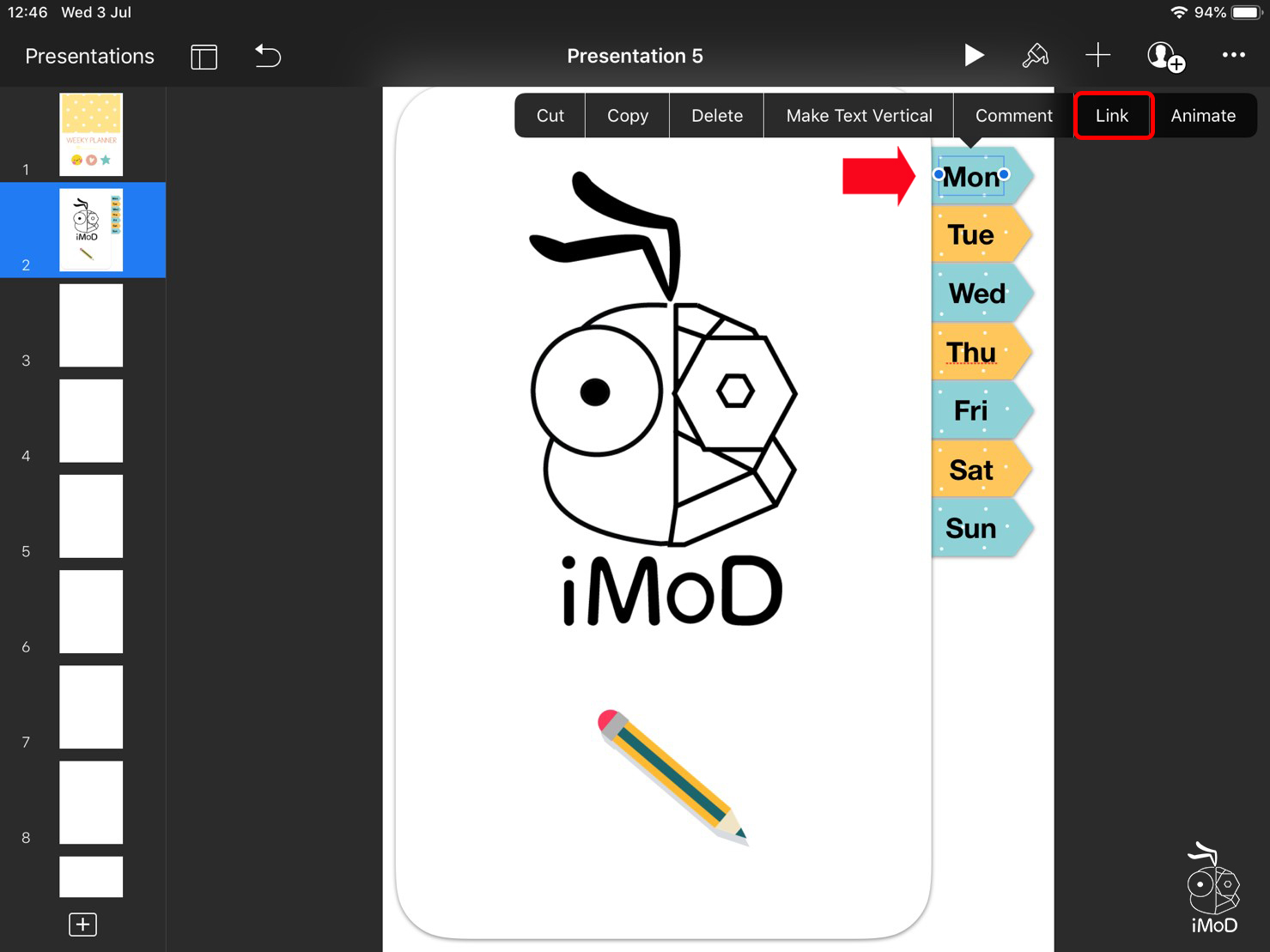Choose Cut from the context menu
The width and height of the screenshot is (1270, 952).
(x=550, y=116)
